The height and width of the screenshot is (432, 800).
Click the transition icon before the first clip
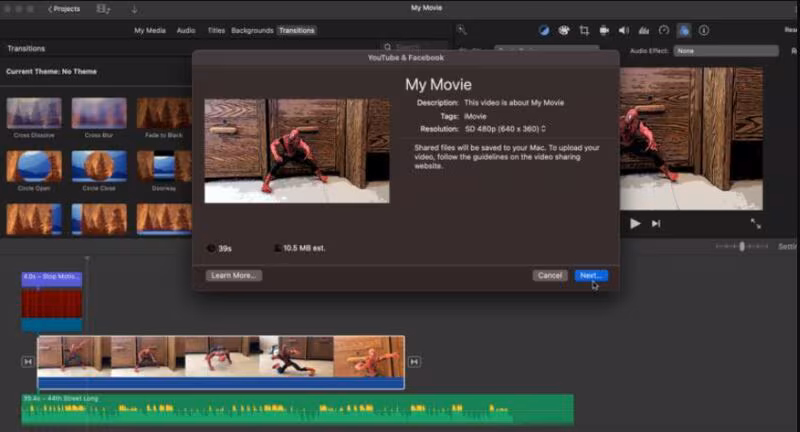tap(28, 362)
